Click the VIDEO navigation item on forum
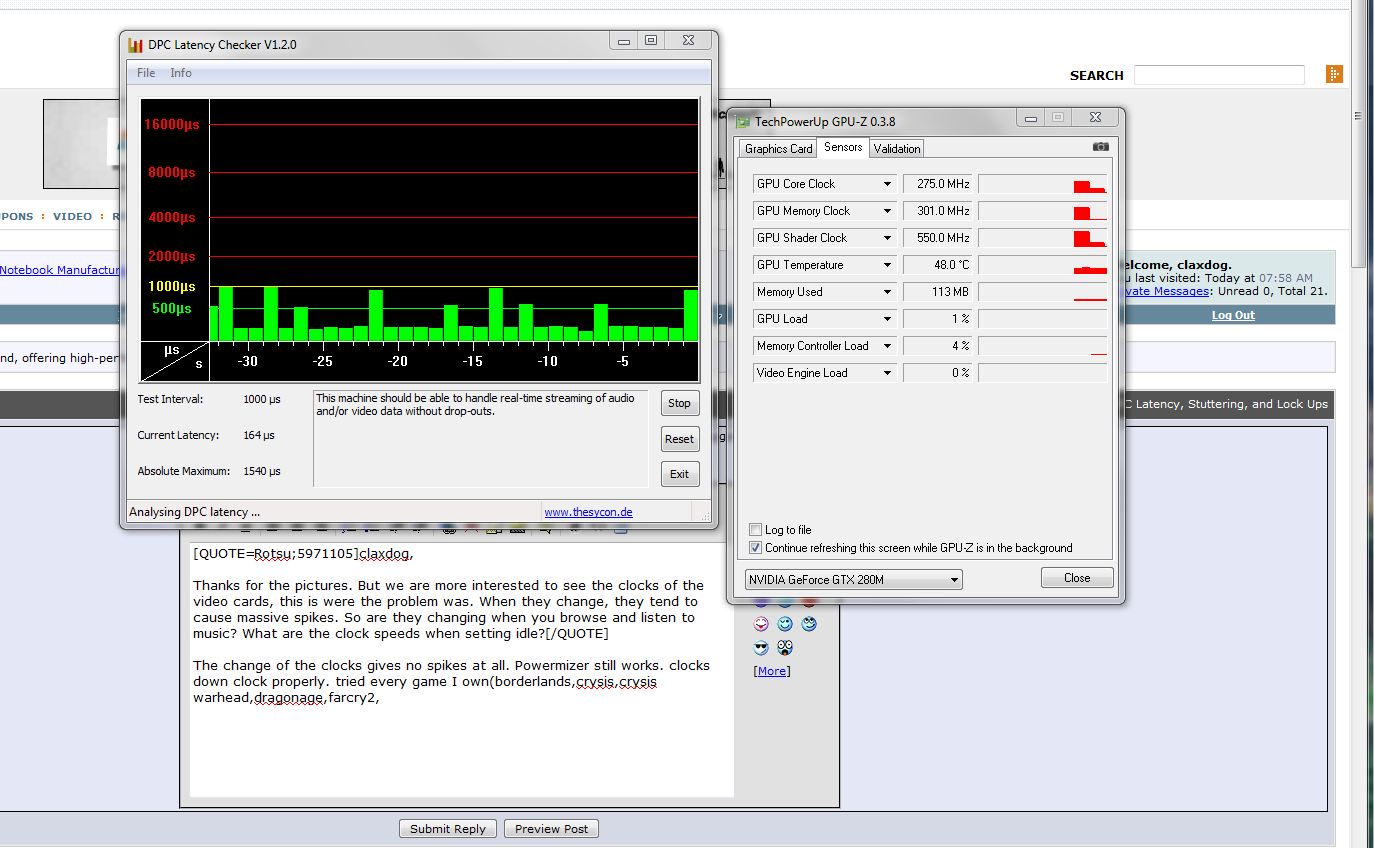This screenshot has width=1374, height=848. (x=72, y=216)
